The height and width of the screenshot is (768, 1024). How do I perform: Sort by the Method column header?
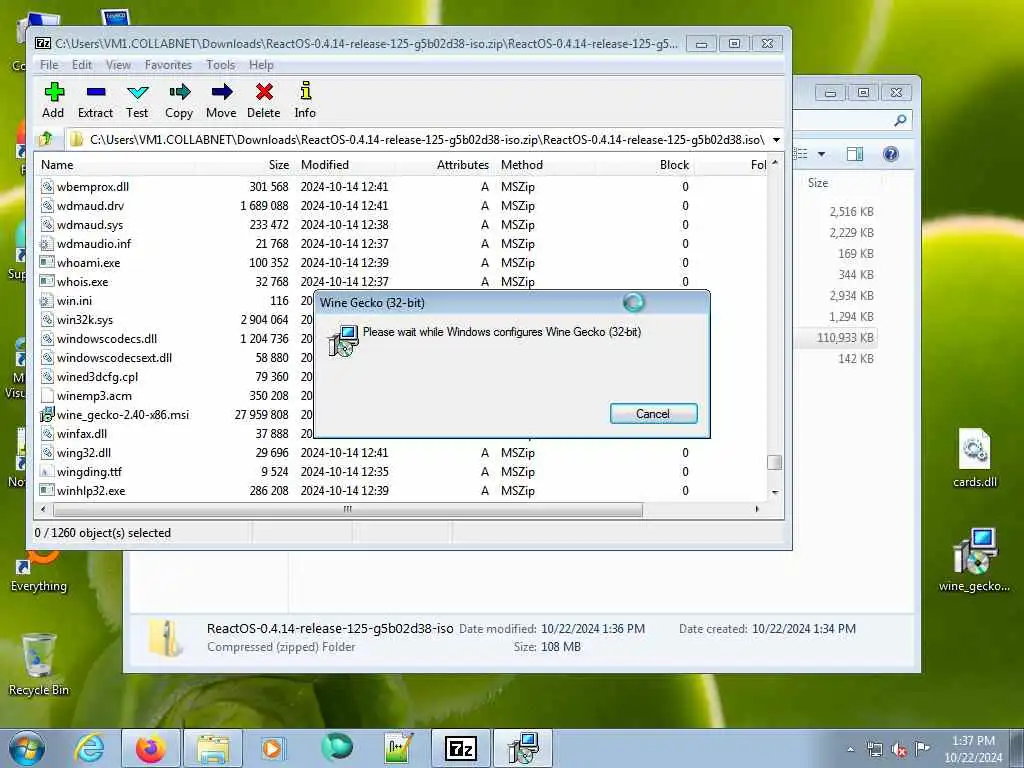pyautogui.click(x=545, y=165)
